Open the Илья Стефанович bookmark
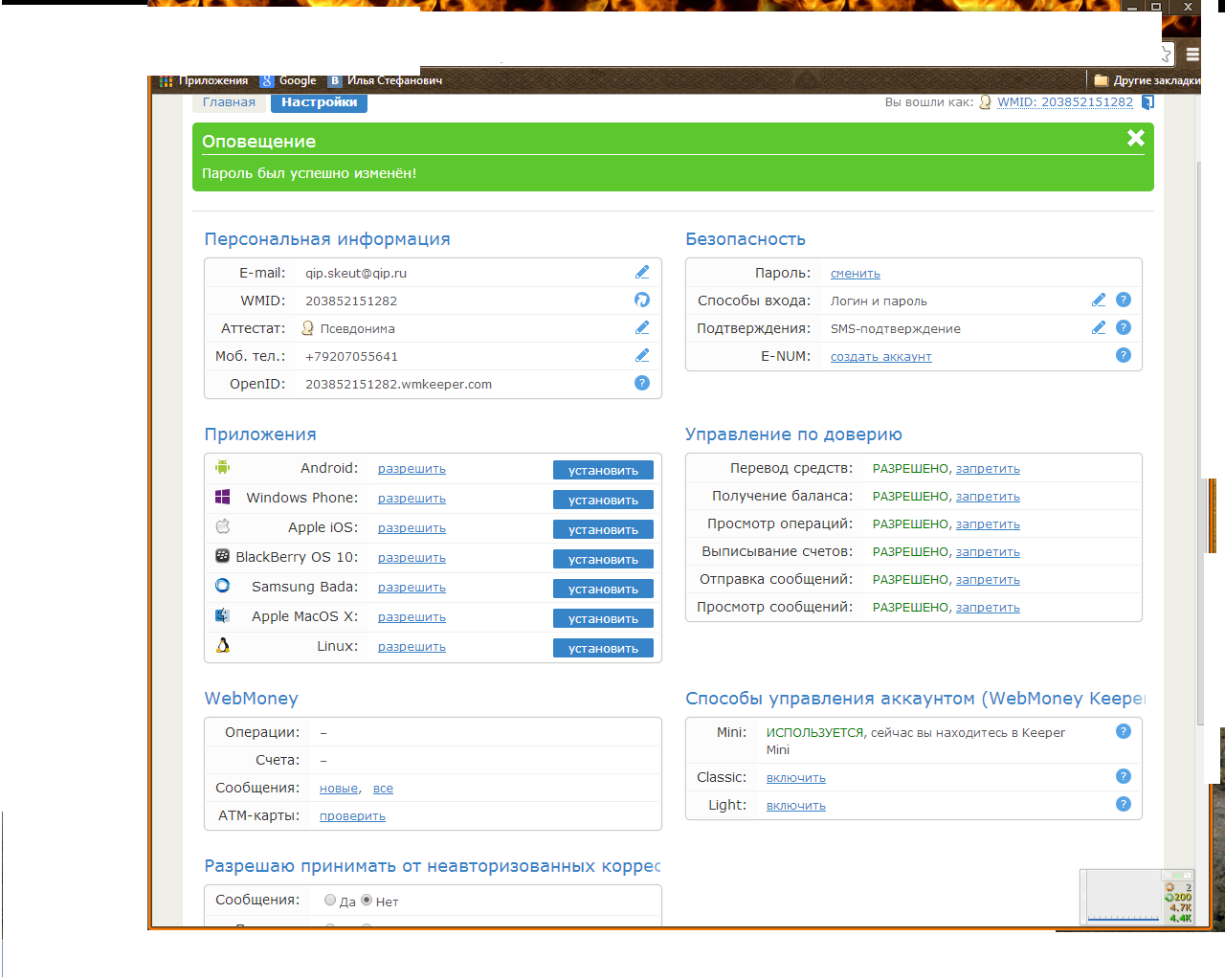Viewport: 1225px width, 980px height. [x=386, y=80]
